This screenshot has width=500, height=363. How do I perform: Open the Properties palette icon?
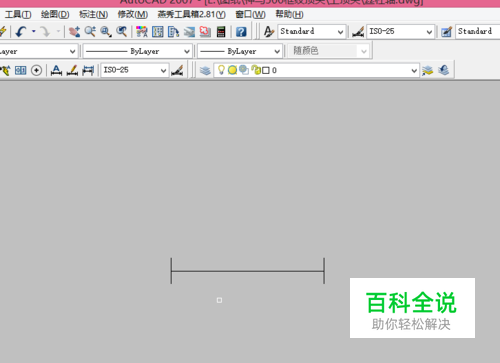tap(142, 32)
